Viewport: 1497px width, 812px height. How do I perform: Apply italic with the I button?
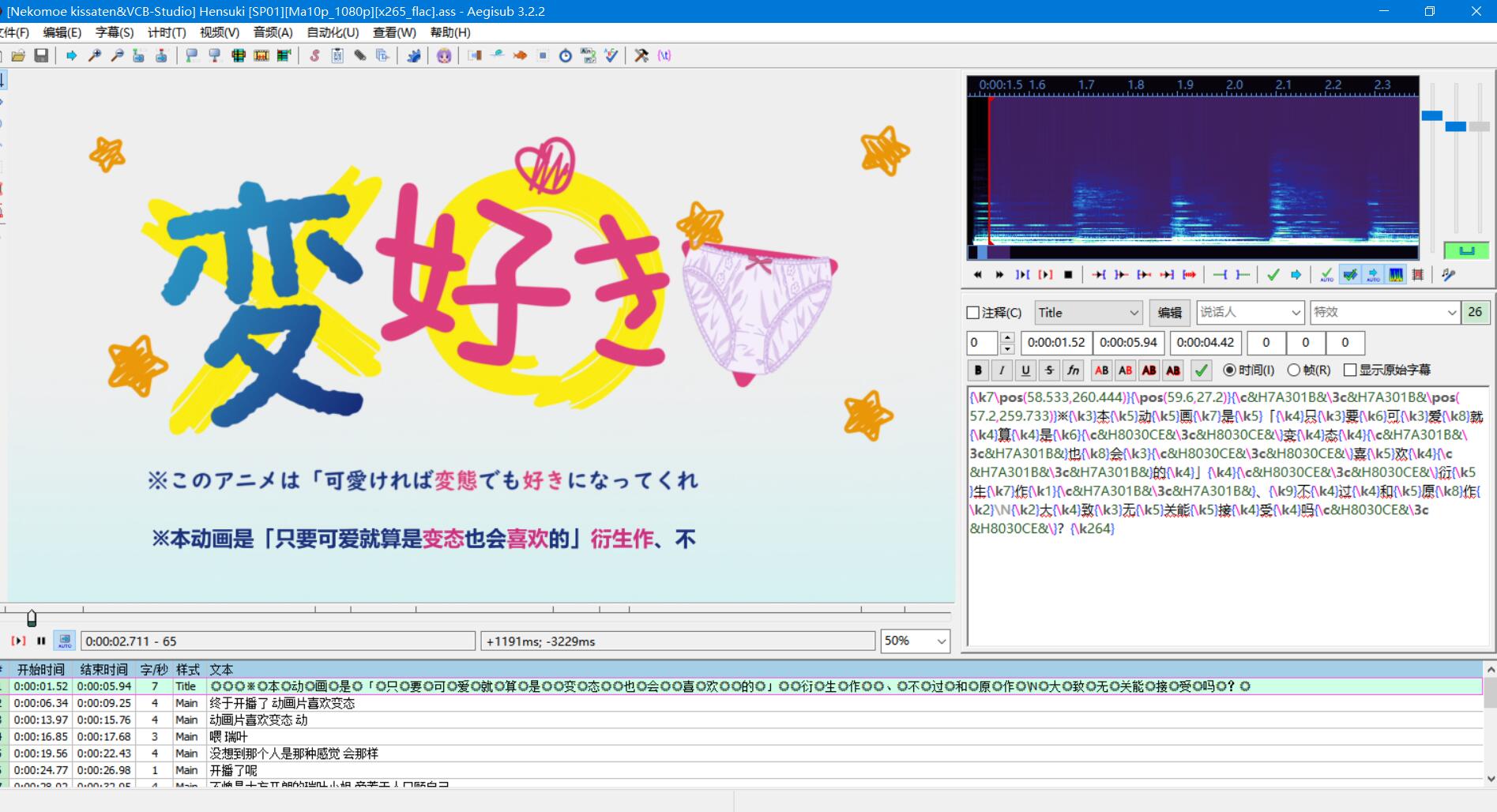[1002, 370]
